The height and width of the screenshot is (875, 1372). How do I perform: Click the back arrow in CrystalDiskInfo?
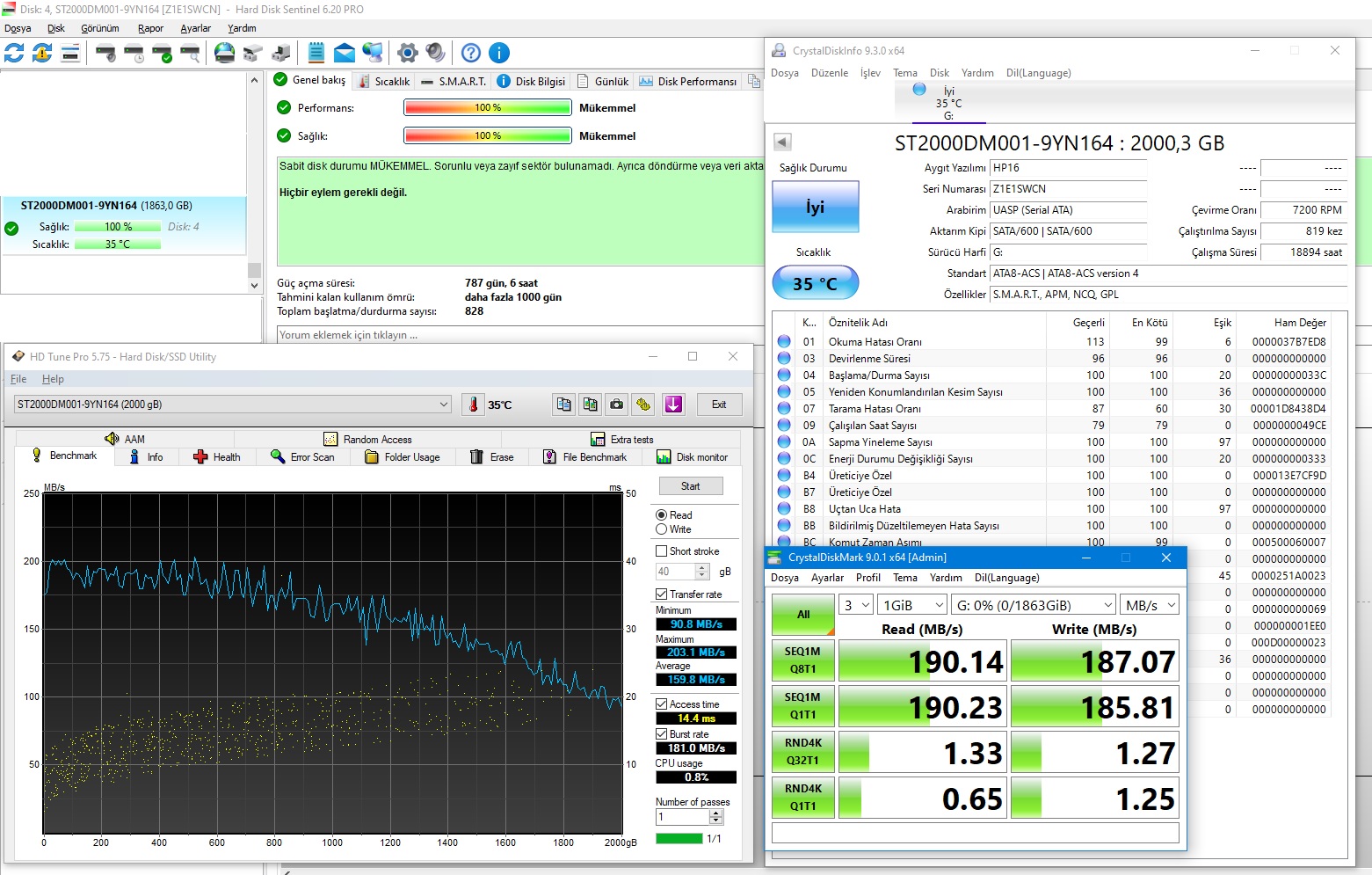782,142
